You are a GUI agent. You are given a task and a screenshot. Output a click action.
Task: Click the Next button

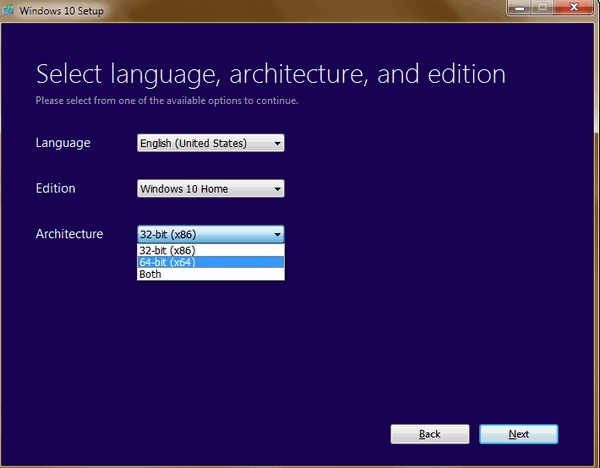coord(518,434)
